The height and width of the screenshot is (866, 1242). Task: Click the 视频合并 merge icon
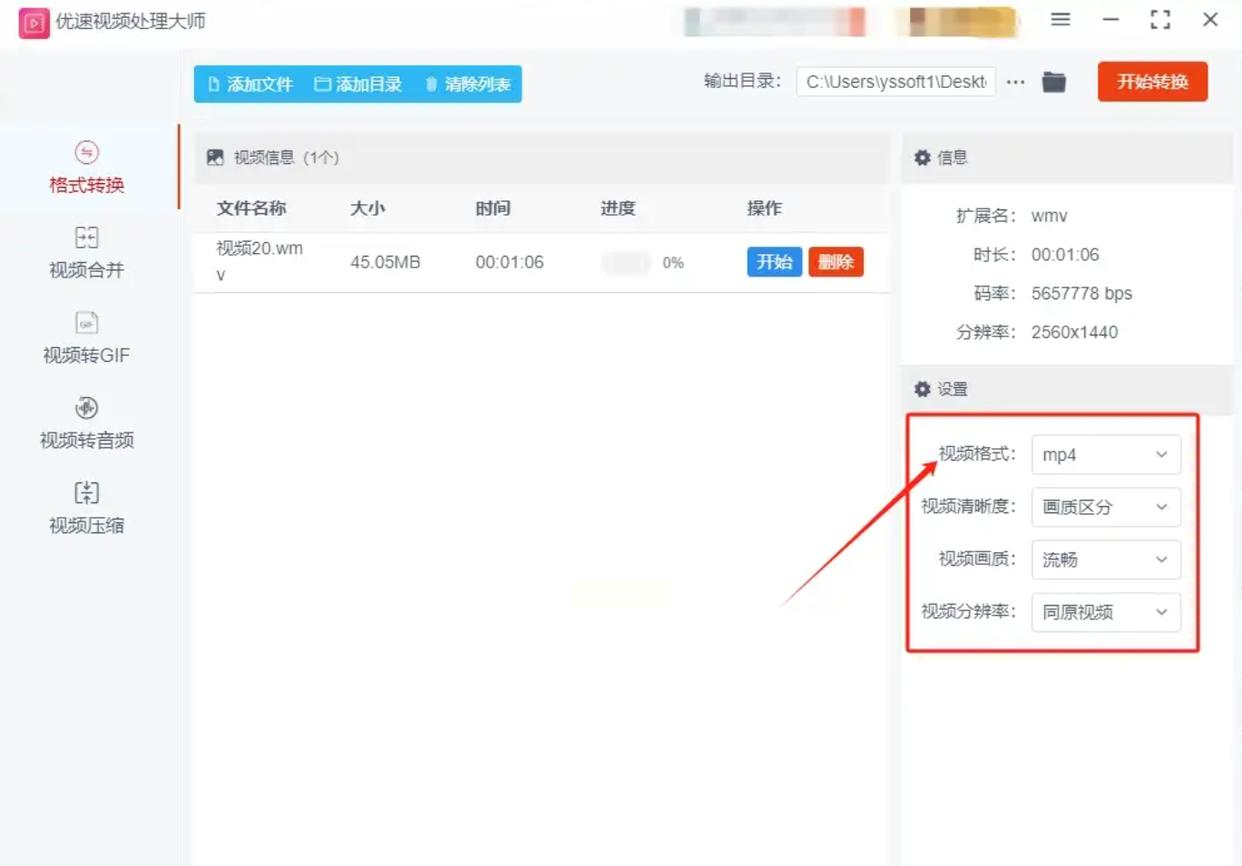[x=87, y=237]
